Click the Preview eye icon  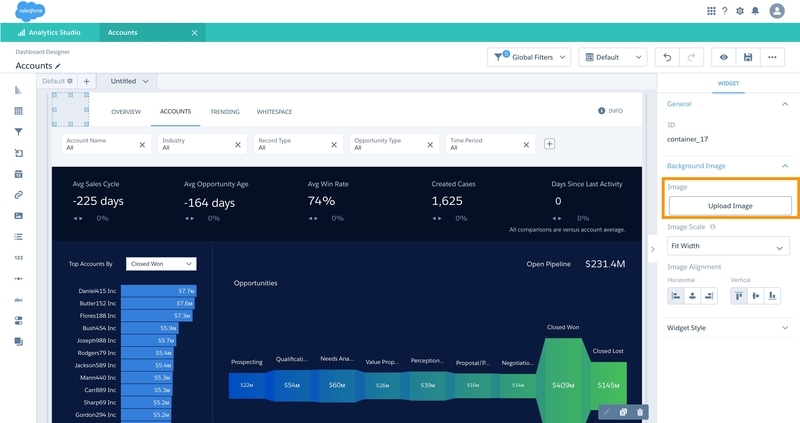(x=723, y=57)
